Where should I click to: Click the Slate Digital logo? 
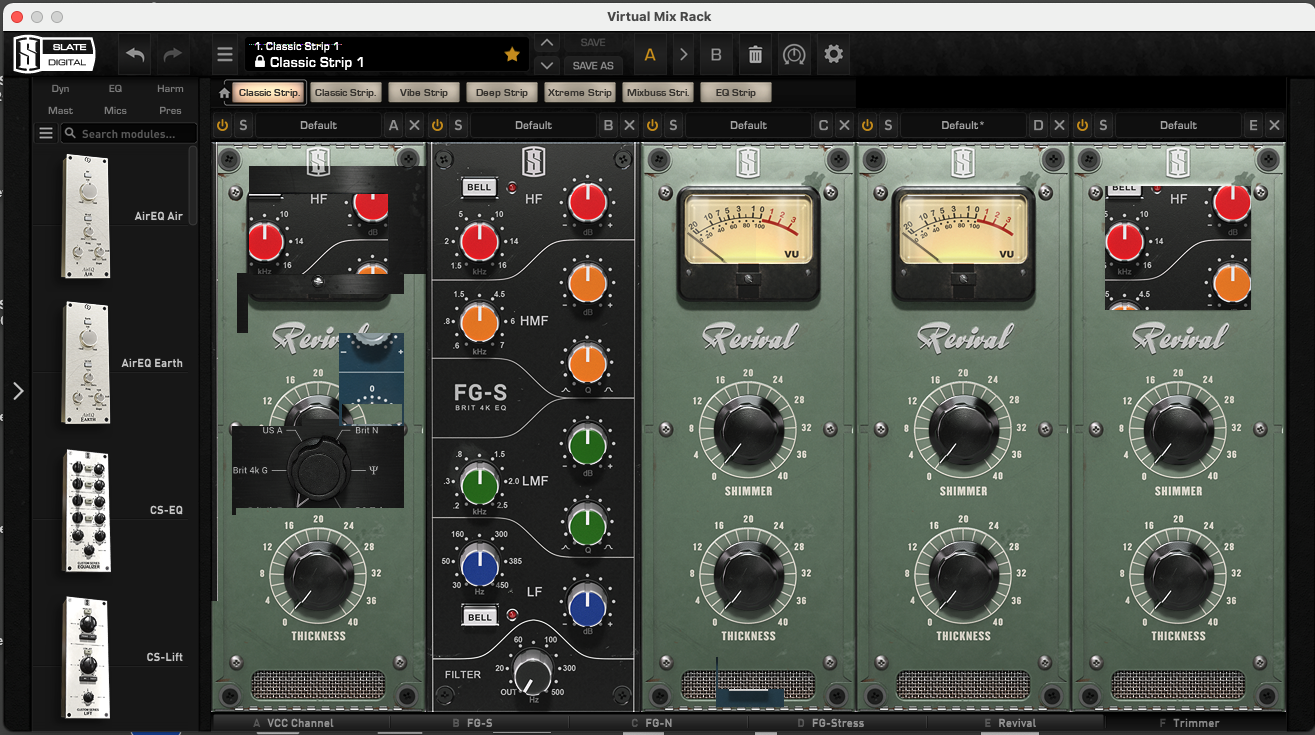point(54,55)
